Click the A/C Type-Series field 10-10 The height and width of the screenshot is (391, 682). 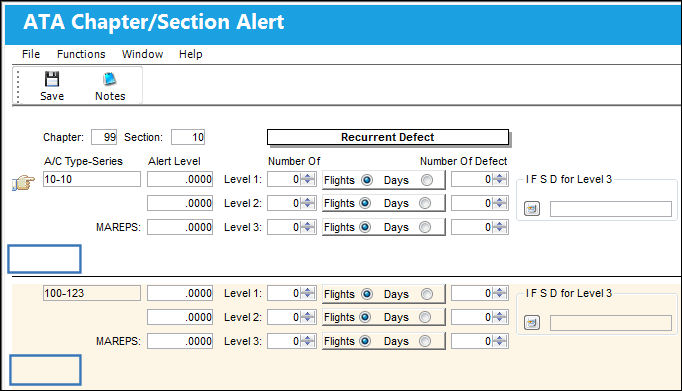(x=92, y=179)
